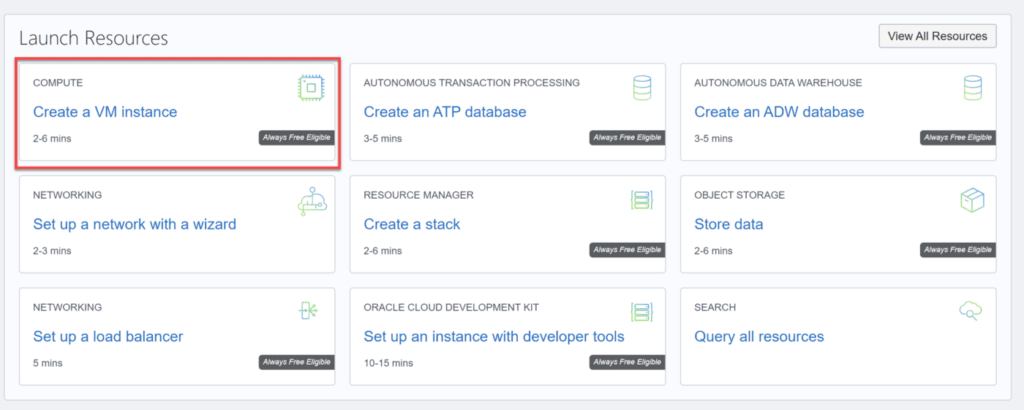The image size is (1024, 410).
Task: Click the Cloud Development Kit icon
Action: (641, 312)
